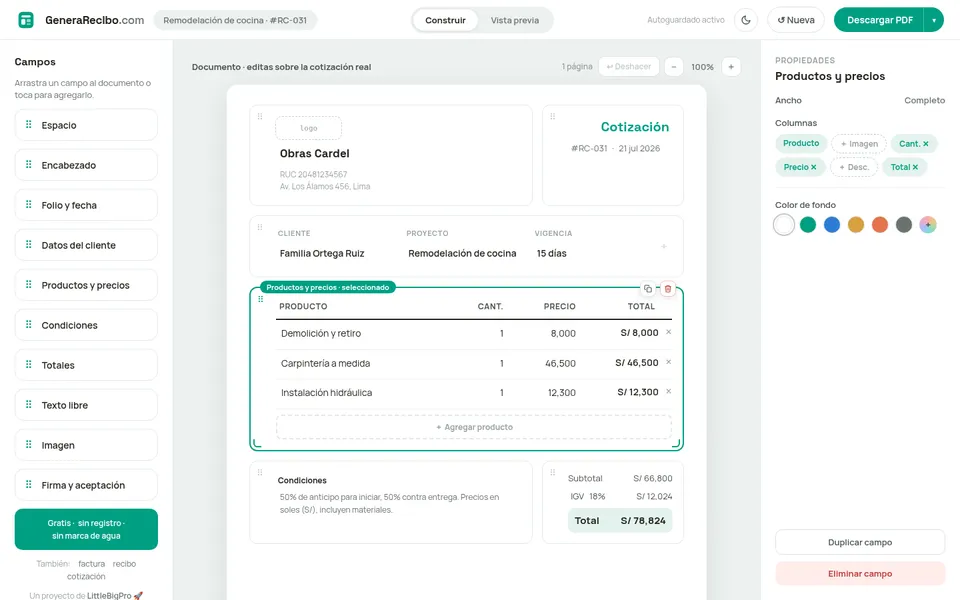Add the Folio y fecha field
960x600 pixels.
point(86,205)
